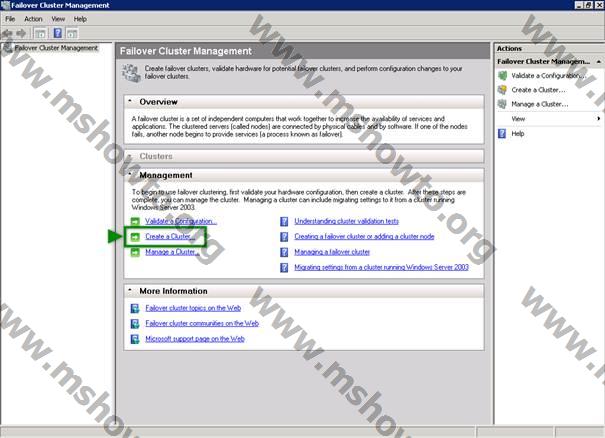Click the More Information section title
605x438 pixels.
click(173, 291)
